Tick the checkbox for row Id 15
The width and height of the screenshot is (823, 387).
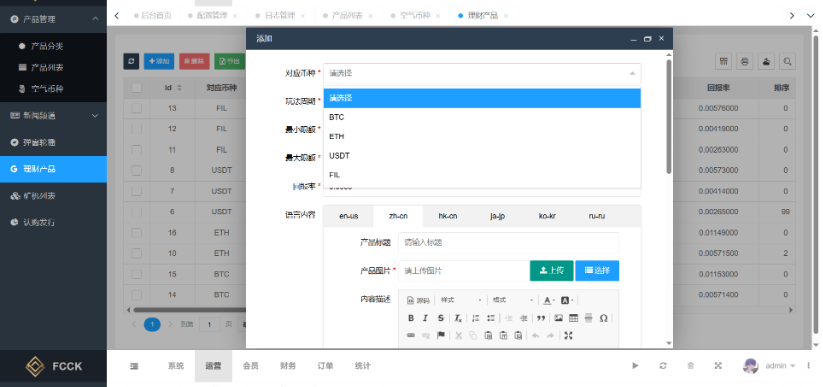[136, 274]
